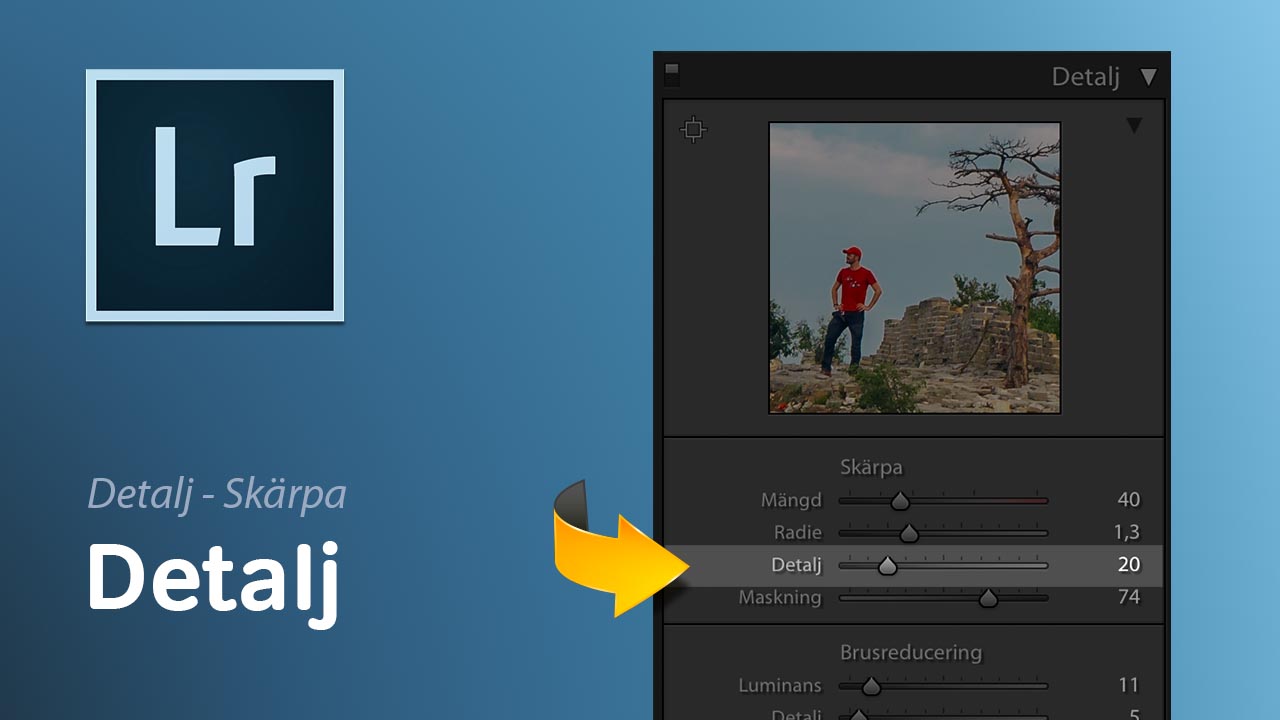
Task: Click the Skärpa section heading
Action: (x=871, y=467)
